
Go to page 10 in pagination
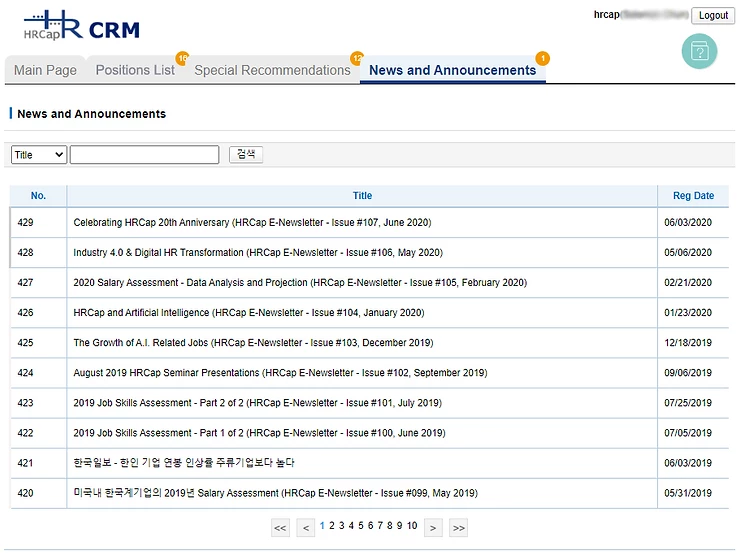(412, 525)
